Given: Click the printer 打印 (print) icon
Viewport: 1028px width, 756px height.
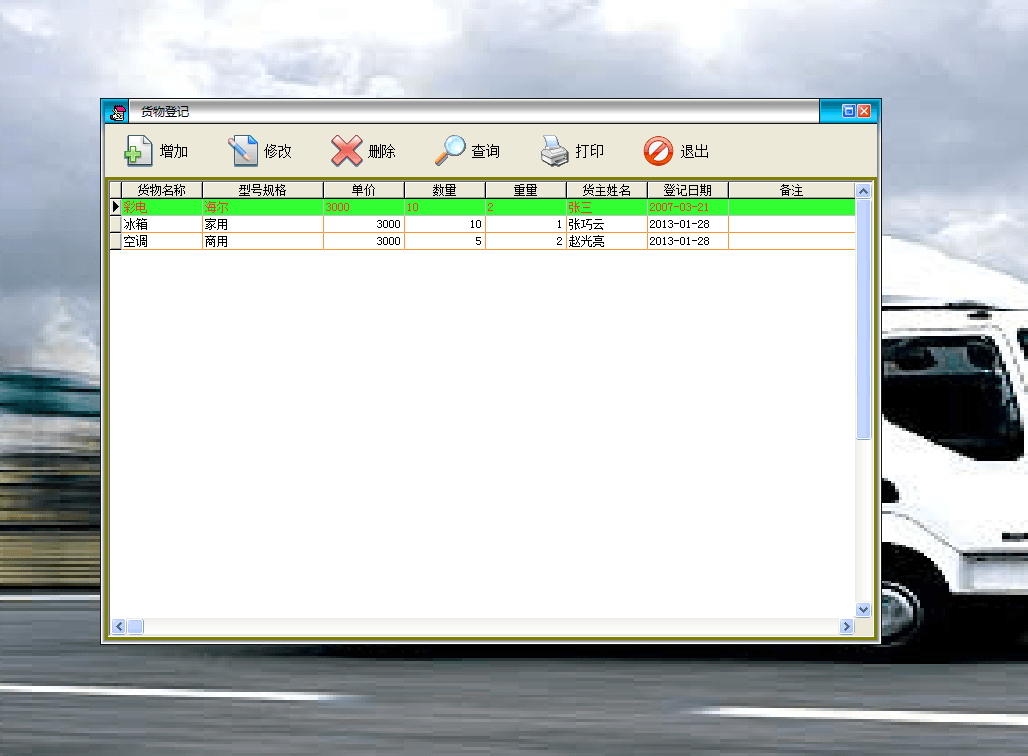Looking at the screenshot, I should [555, 151].
